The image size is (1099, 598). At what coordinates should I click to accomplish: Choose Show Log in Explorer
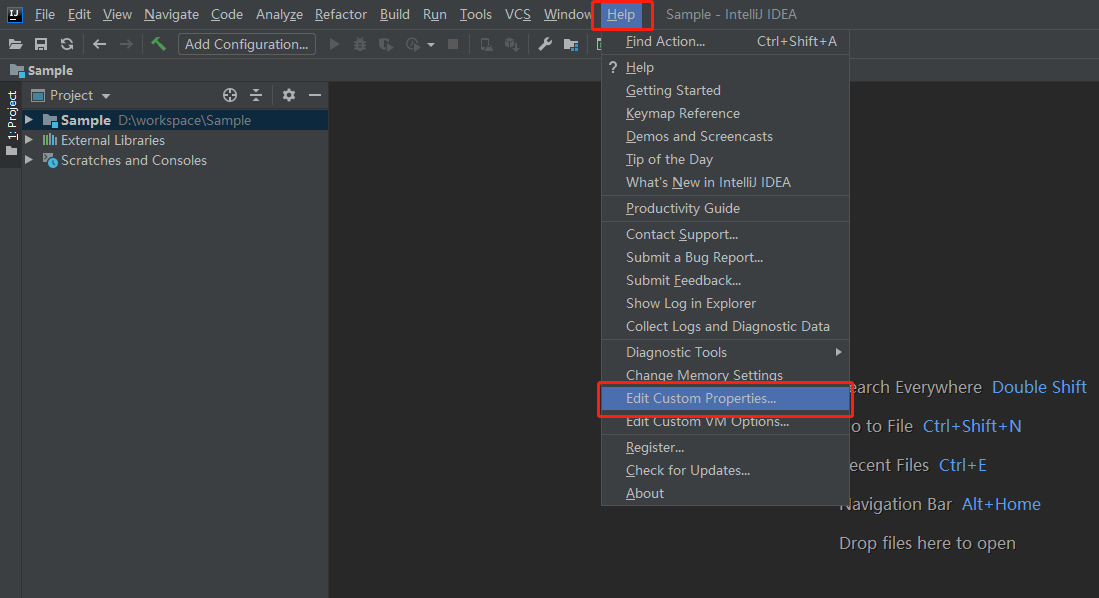coord(725,304)
